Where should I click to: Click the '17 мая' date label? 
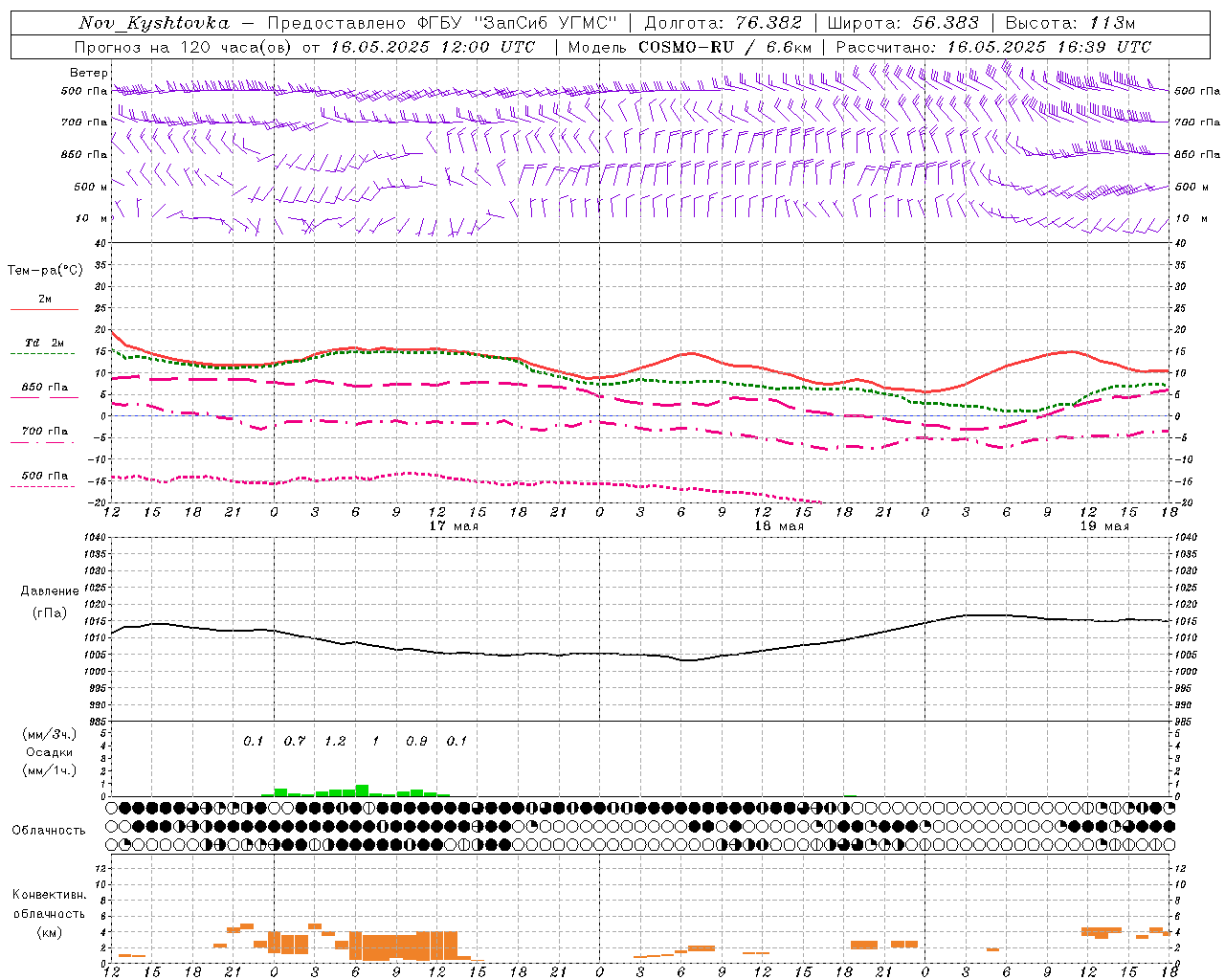(x=454, y=526)
